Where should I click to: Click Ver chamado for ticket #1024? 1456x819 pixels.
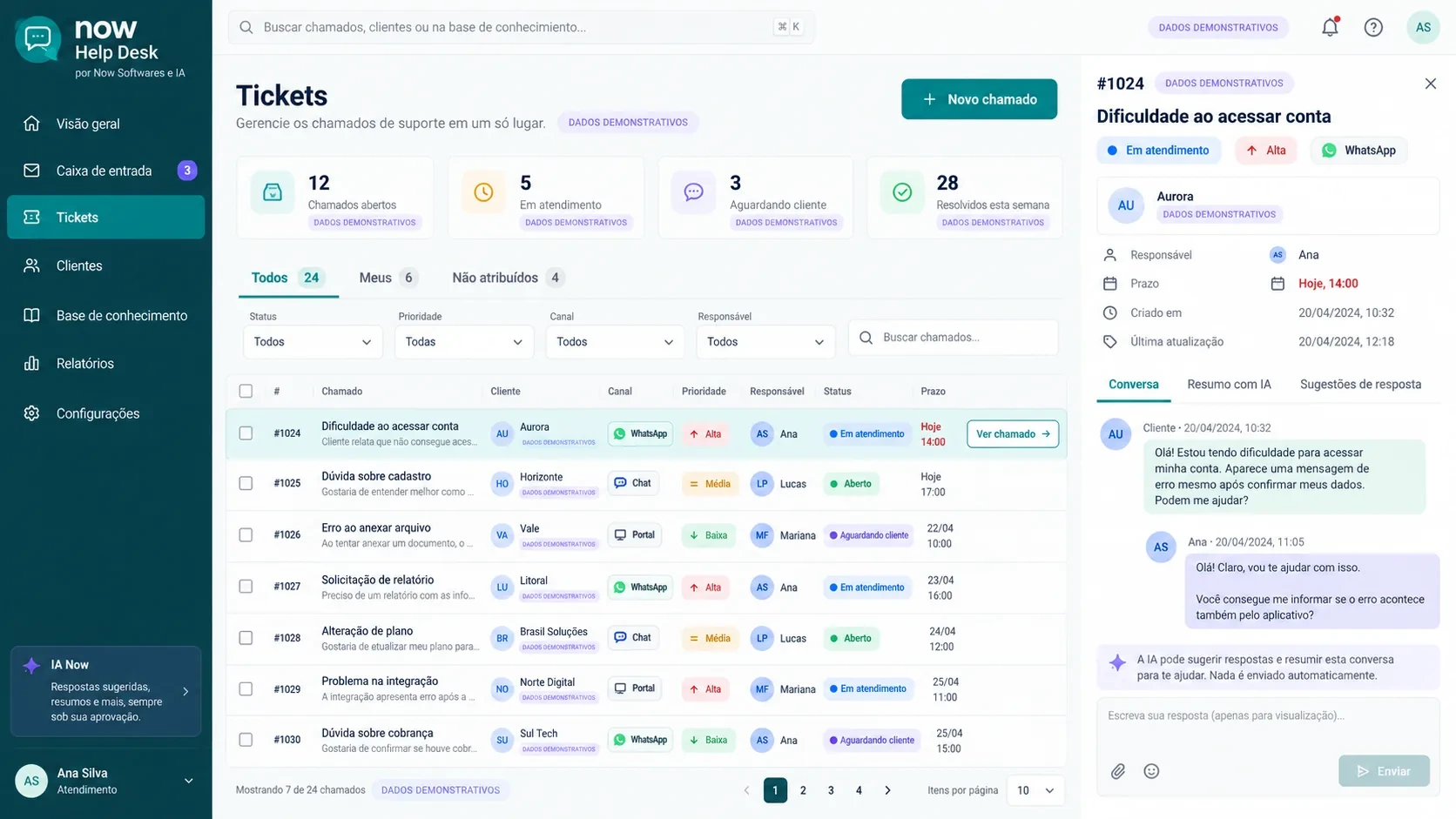(1013, 433)
